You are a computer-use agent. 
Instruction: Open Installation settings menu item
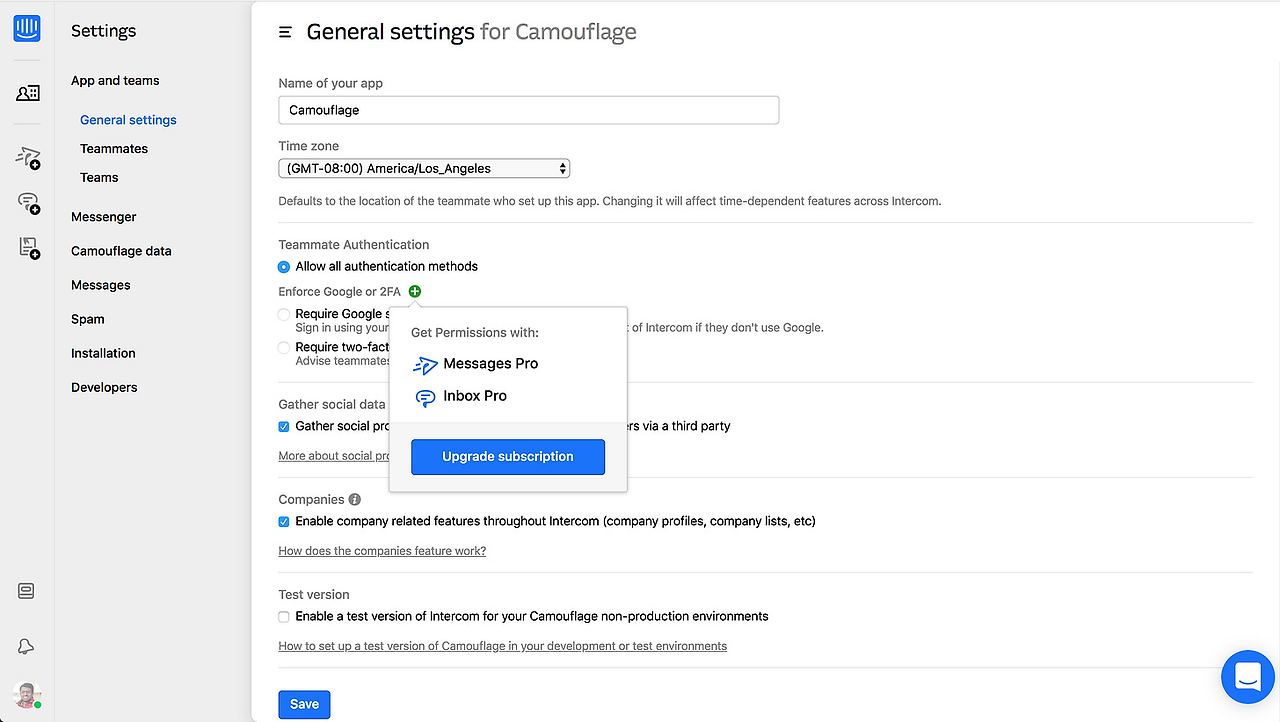[103, 353]
